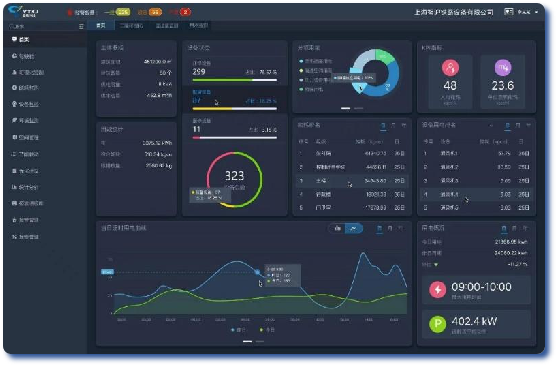The image size is (557, 365).
Task: Switch trend chart to bar chart view
Action: coord(337,228)
